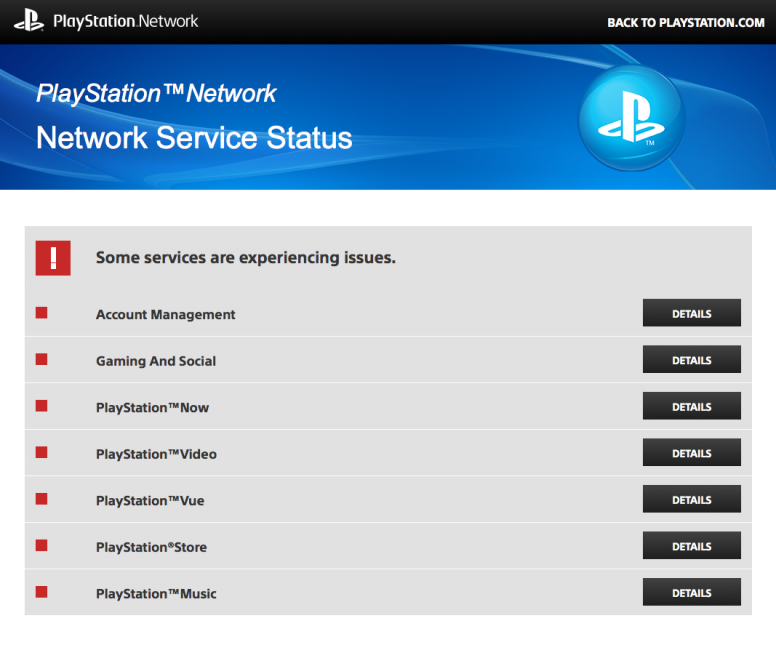
Task: Click the italic PlayStation™Network banner title
Action: click(x=156, y=94)
